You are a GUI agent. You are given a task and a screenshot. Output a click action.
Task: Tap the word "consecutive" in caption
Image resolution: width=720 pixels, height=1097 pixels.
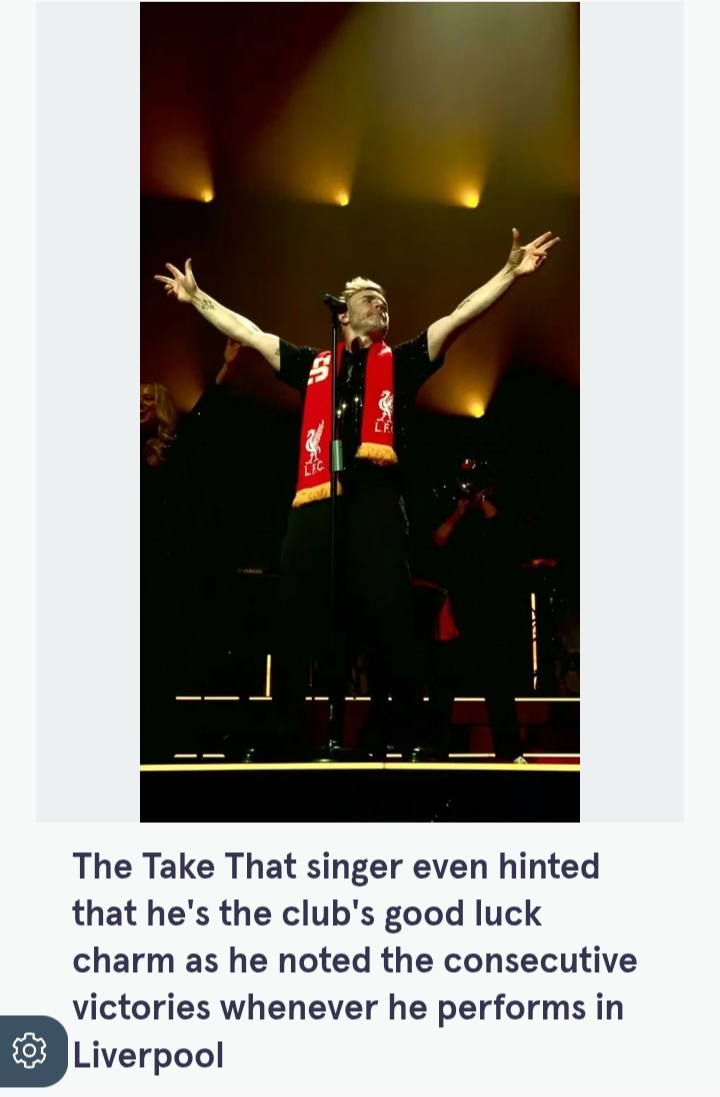pyautogui.click(x=540, y=961)
